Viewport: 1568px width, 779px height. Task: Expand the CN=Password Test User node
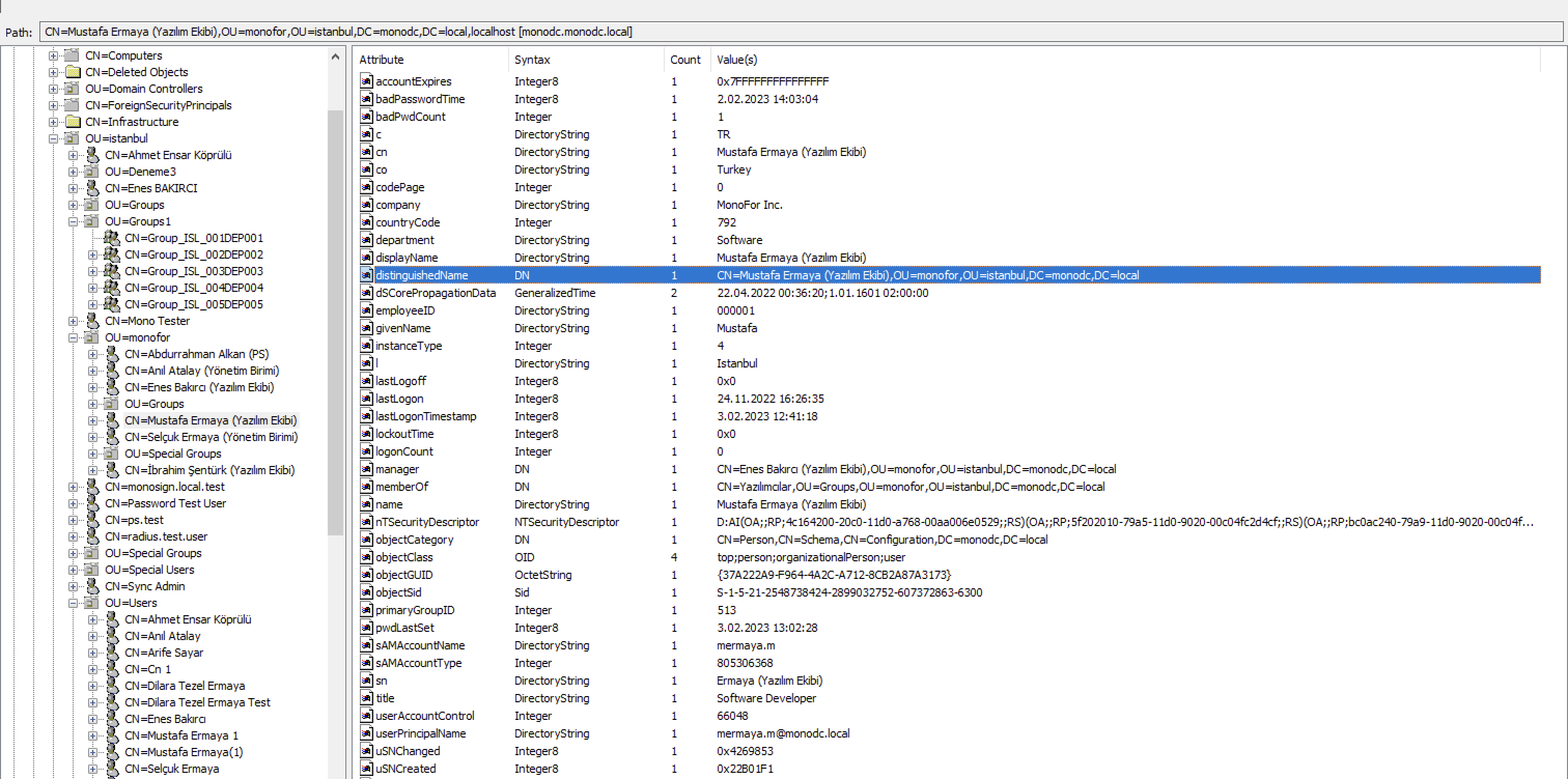[73, 503]
